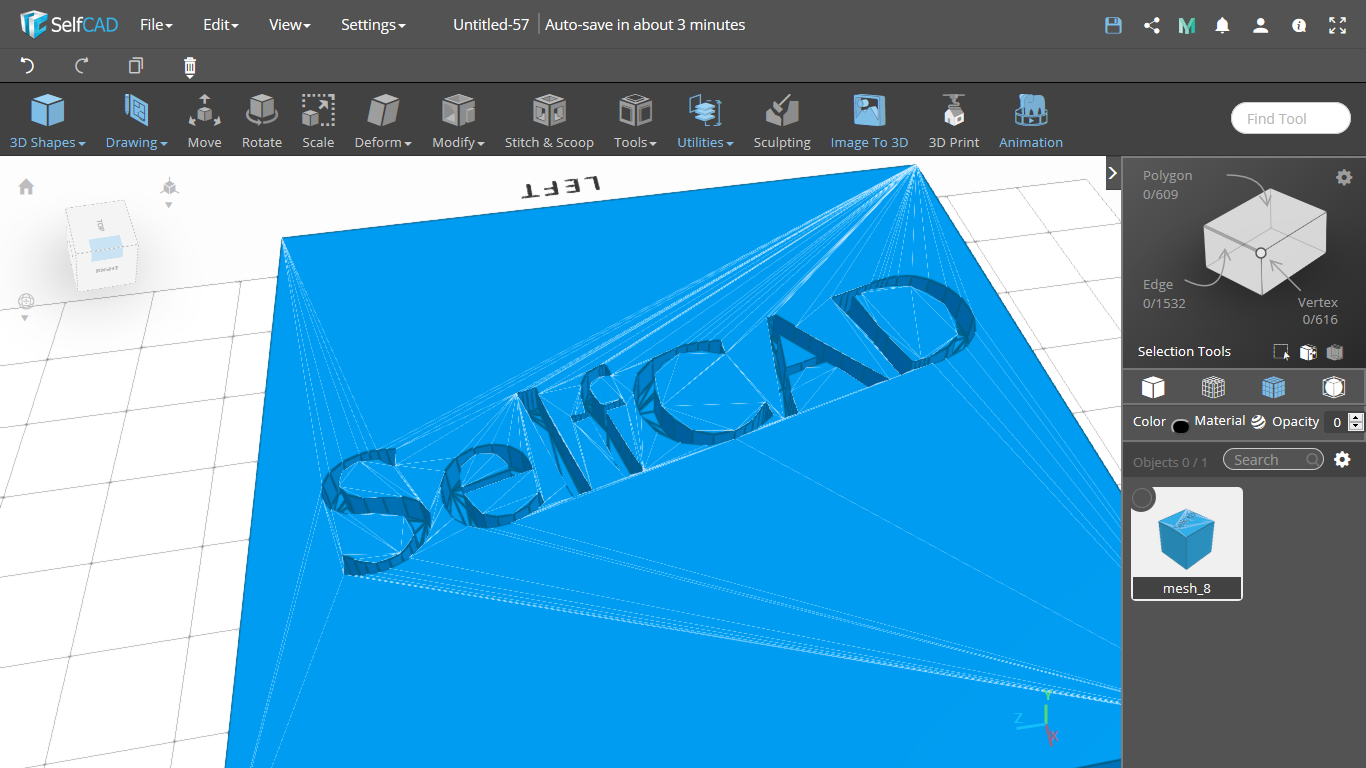The width and height of the screenshot is (1366, 768).
Task: Open the MyMiniFactory M icon
Action: point(1187,25)
